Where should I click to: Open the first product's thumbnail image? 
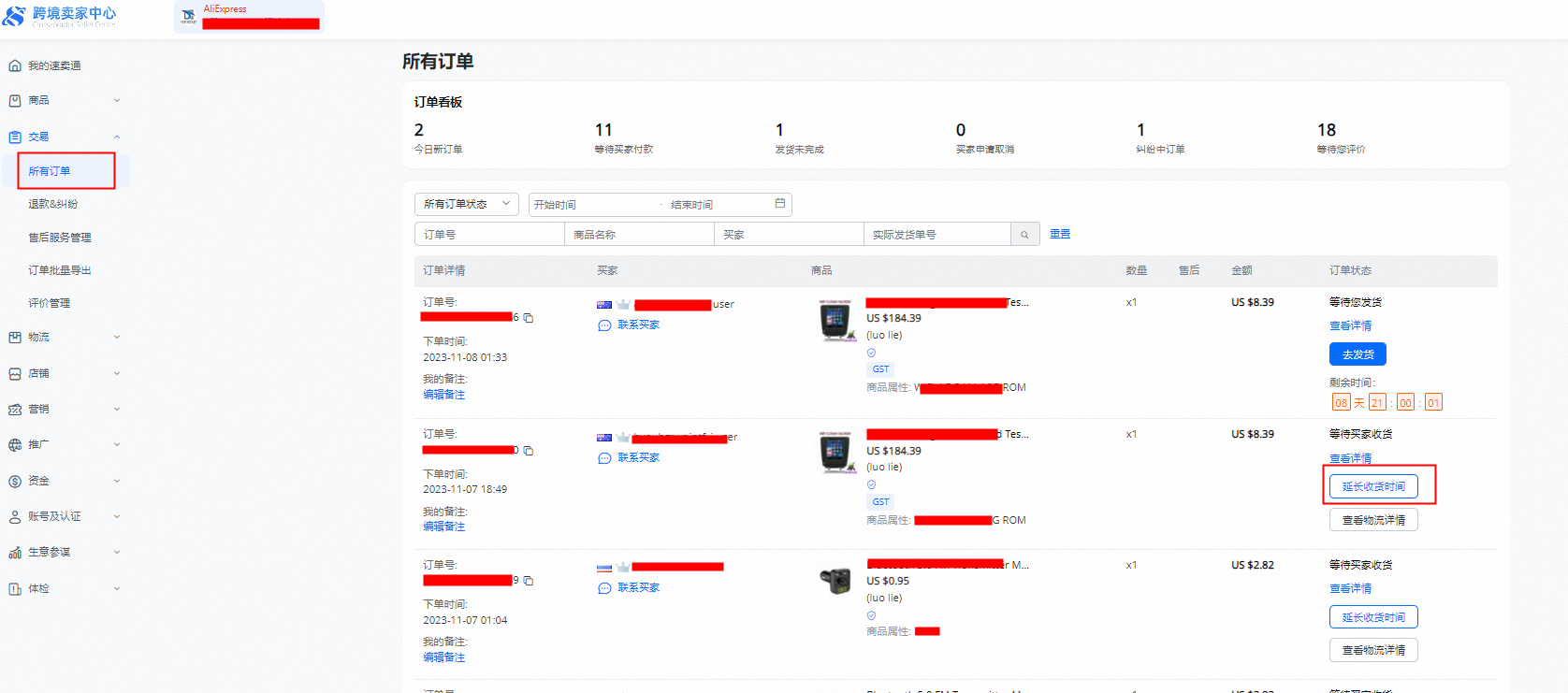click(835, 321)
